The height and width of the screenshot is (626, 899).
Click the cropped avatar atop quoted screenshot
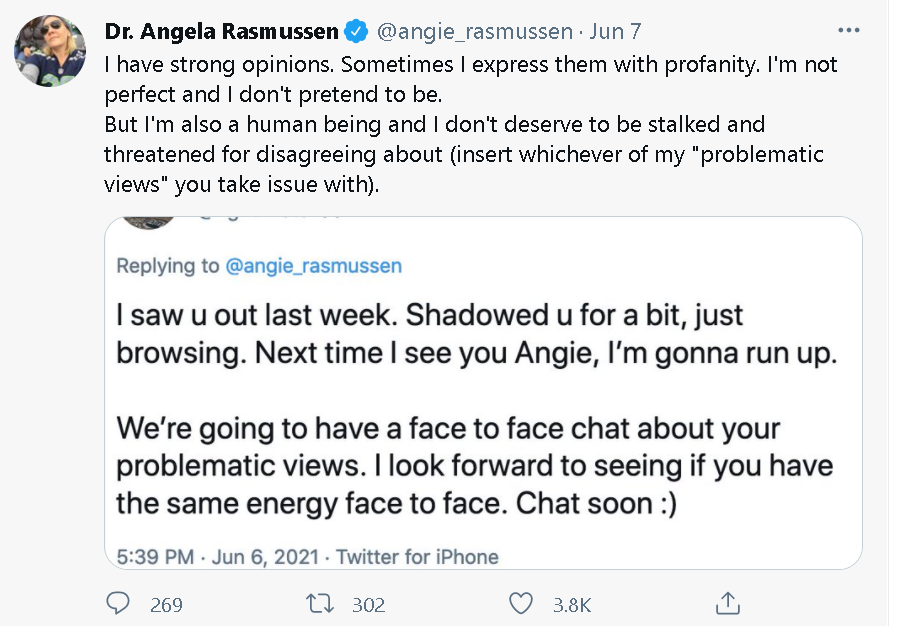147,223
